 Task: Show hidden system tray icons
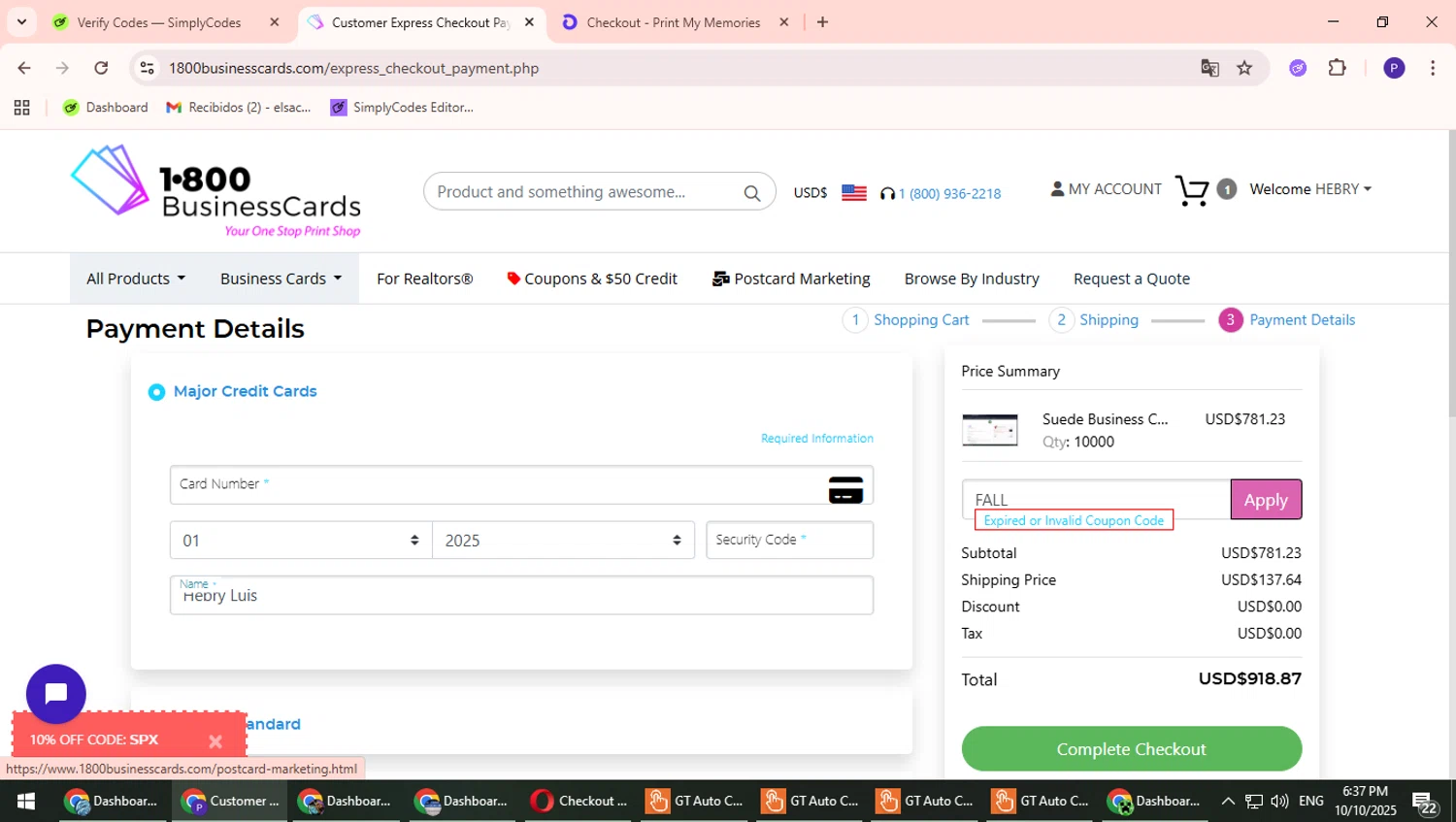coord(1228,801)
